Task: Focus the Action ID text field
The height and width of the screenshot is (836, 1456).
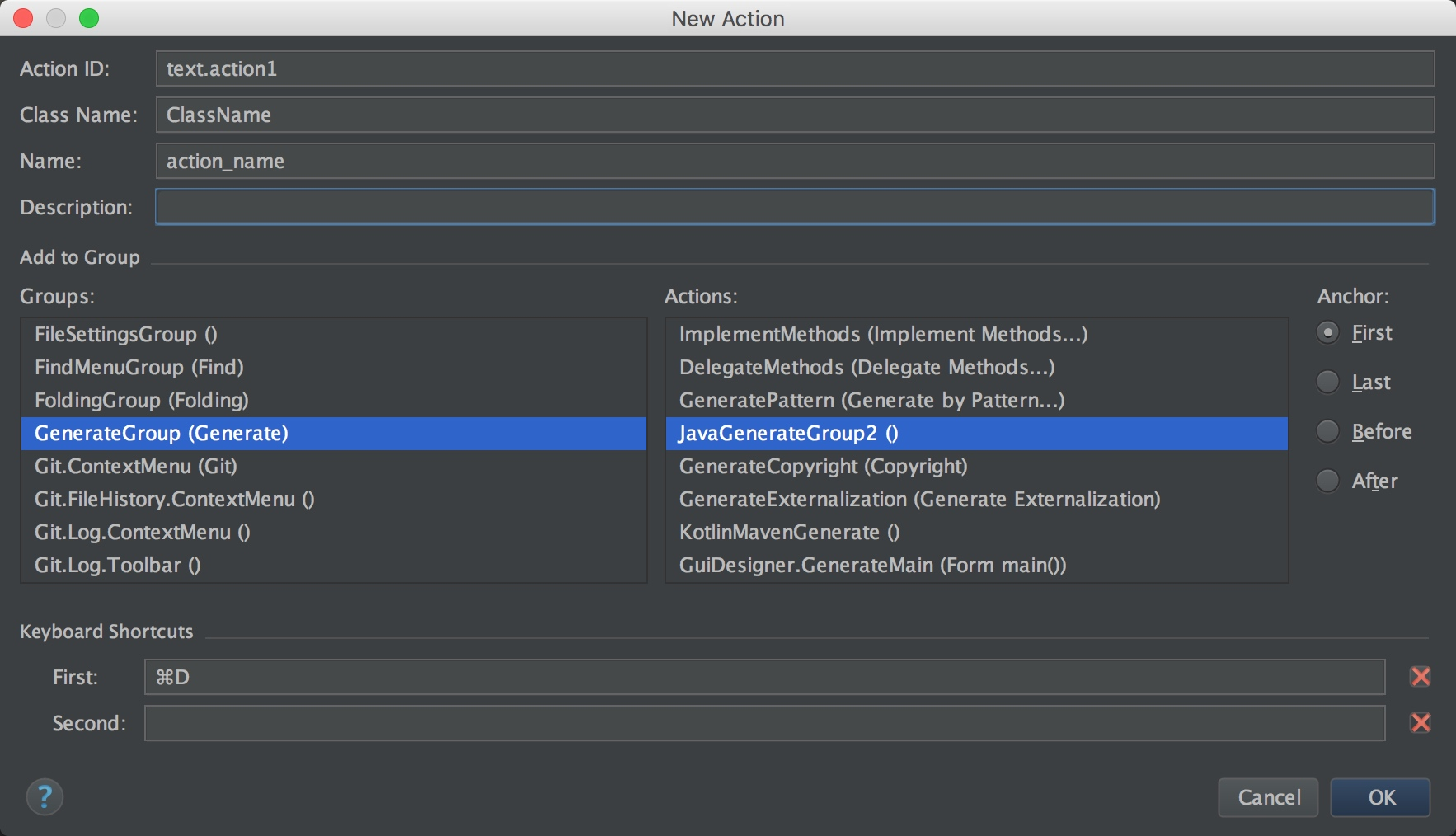Action: pos(794,68)
